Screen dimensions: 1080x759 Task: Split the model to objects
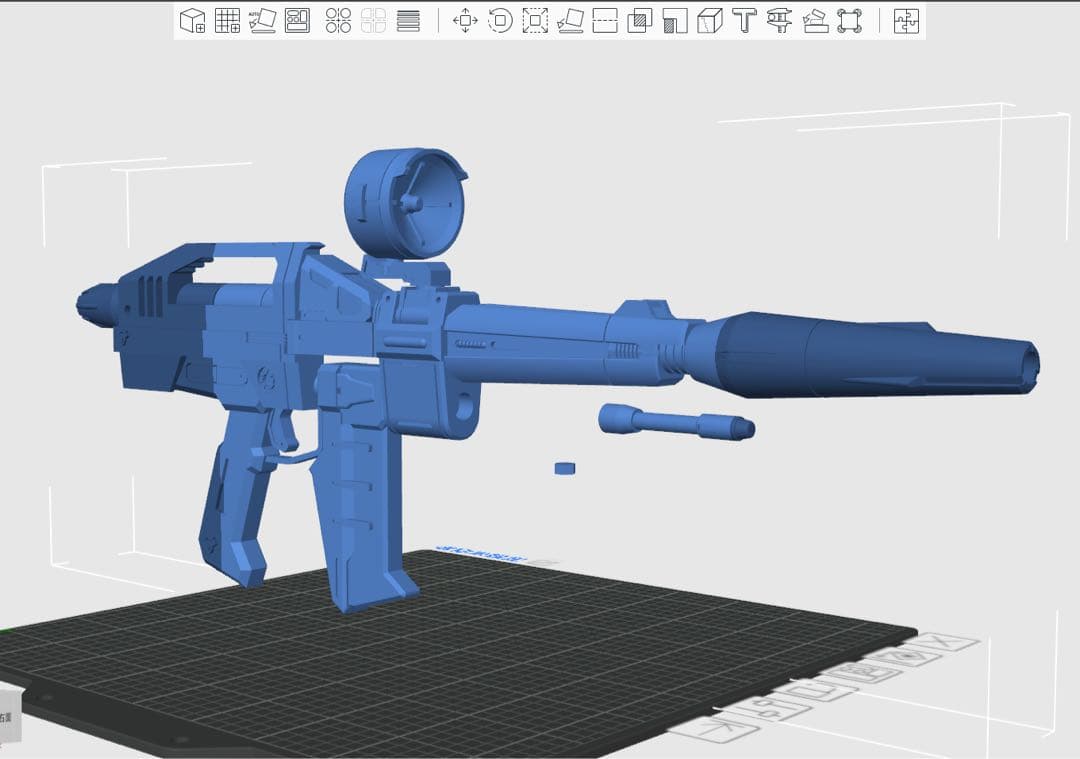tap(339, 21)
